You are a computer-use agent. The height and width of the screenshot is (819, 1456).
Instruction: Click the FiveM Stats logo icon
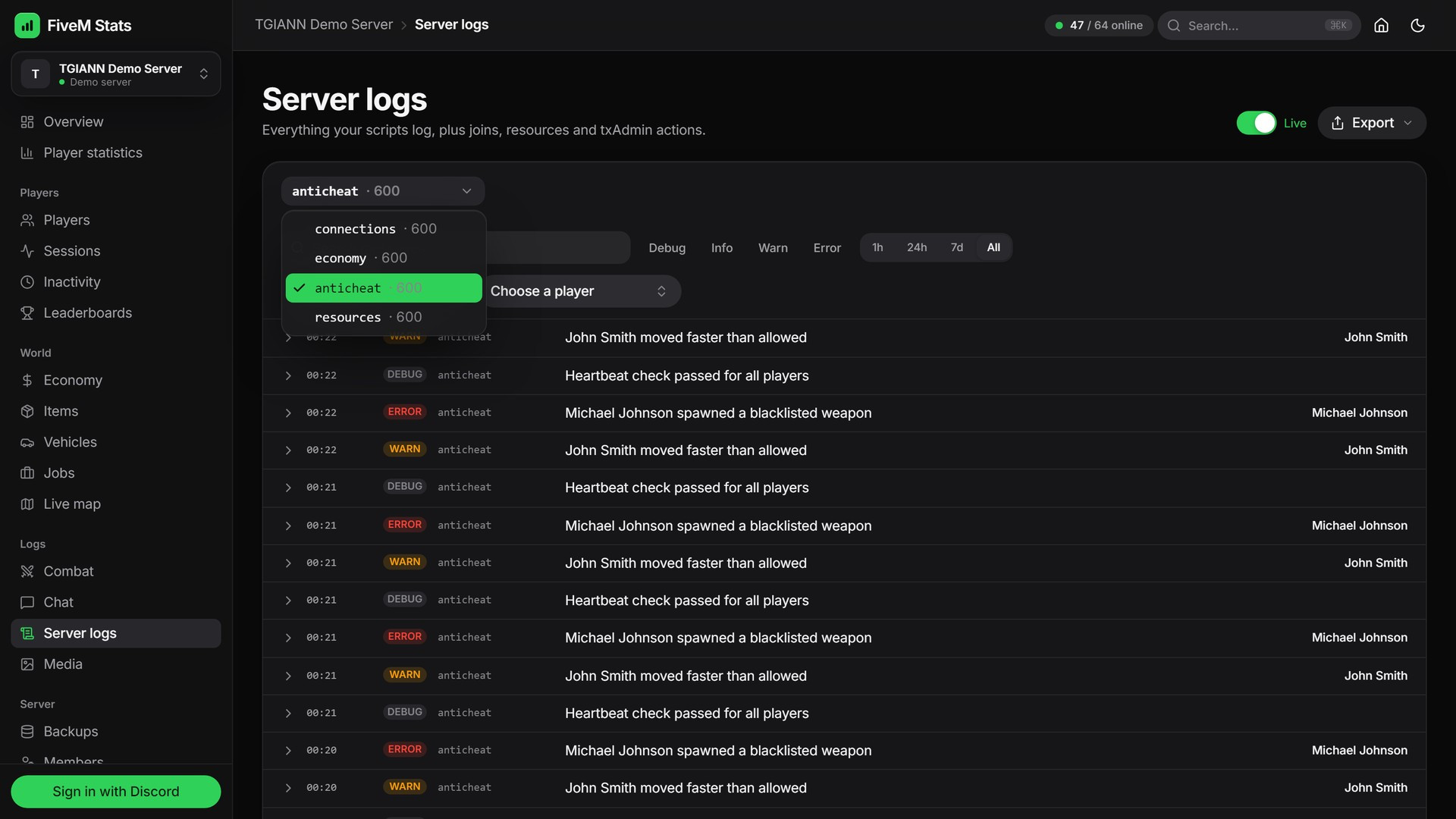click(27, 25)
